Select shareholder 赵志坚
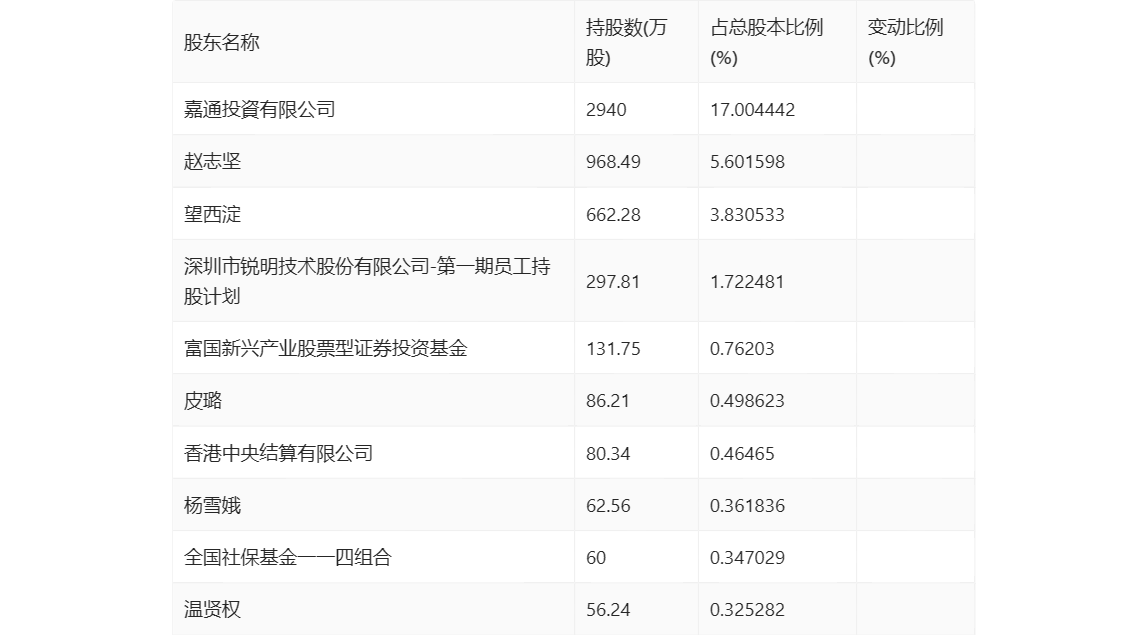 212,161
